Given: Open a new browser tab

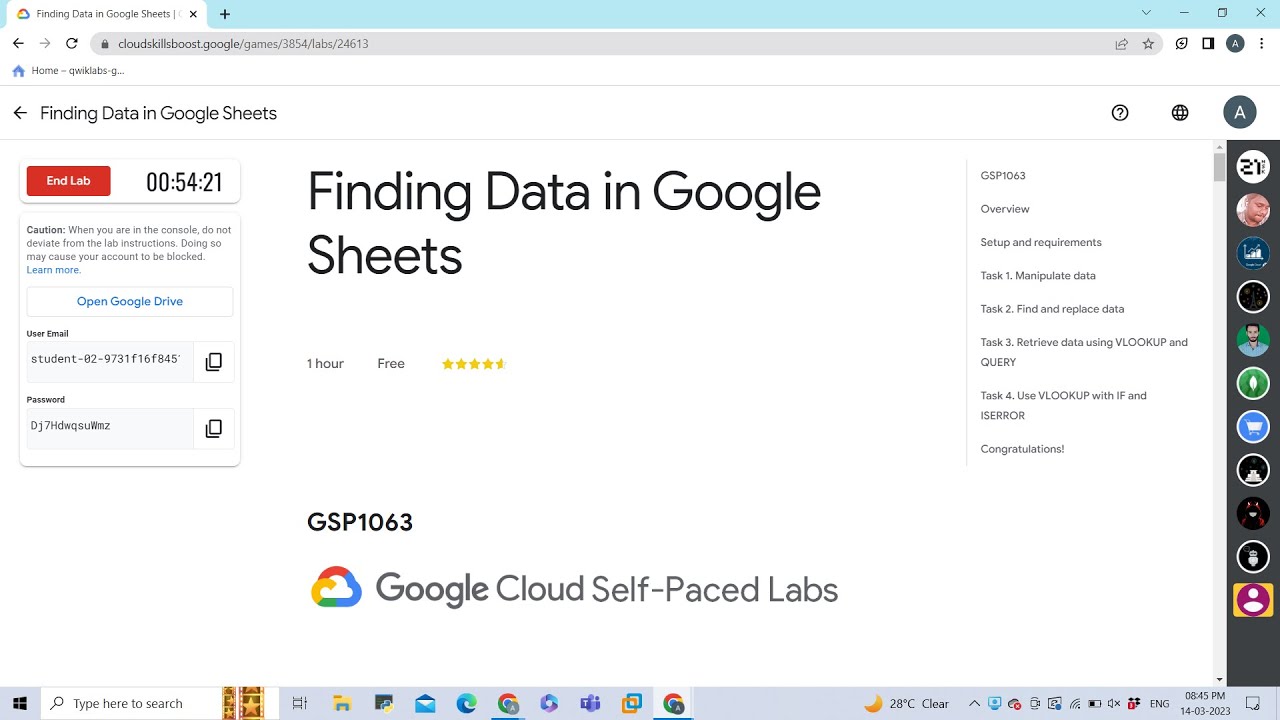Looking at the screenshot, I should click(225, 14).
